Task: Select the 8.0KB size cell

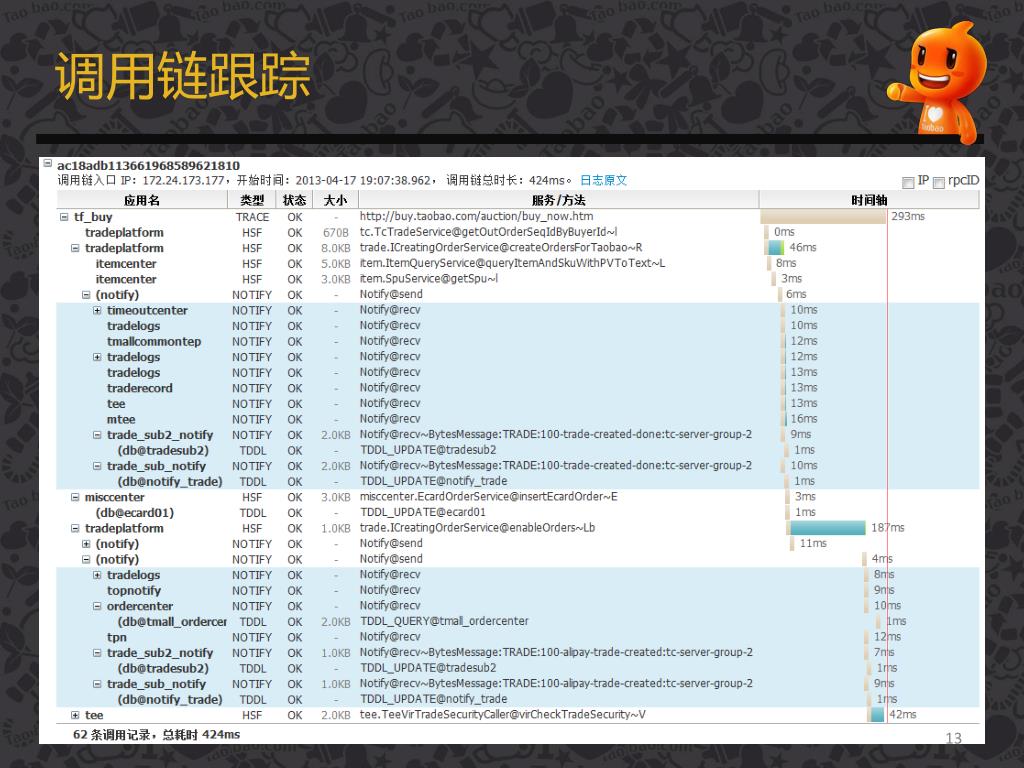Action: coord(336,248)
